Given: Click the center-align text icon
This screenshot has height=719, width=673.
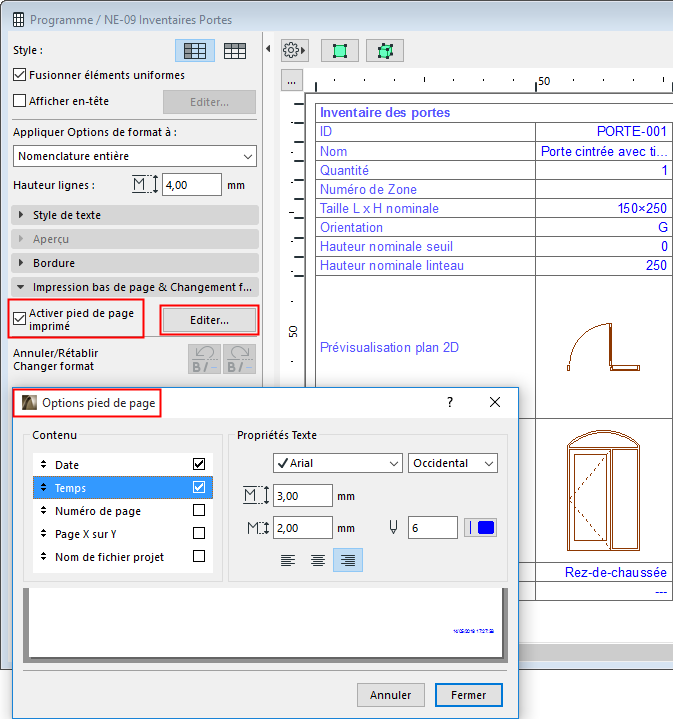Looking at the screenshot, I should click(x=318, y=560).
